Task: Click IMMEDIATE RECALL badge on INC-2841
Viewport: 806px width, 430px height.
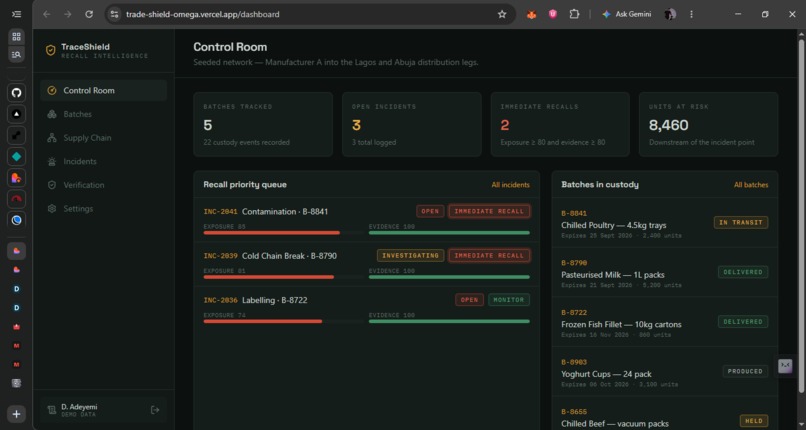Action: [489, 211]
